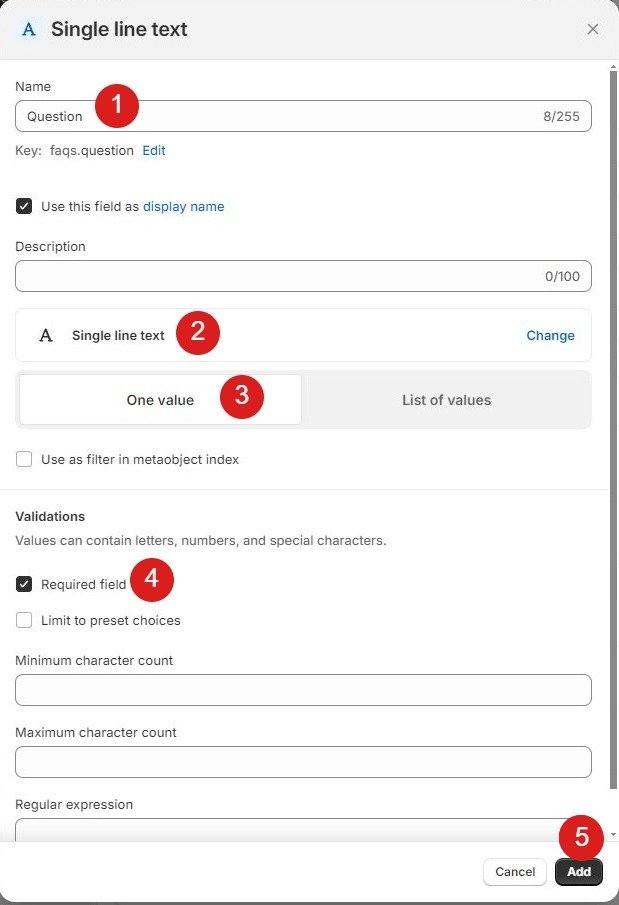Screen dimensions: 619x905
Task: Click the Maximum character count field
Action: click(303, 762)
